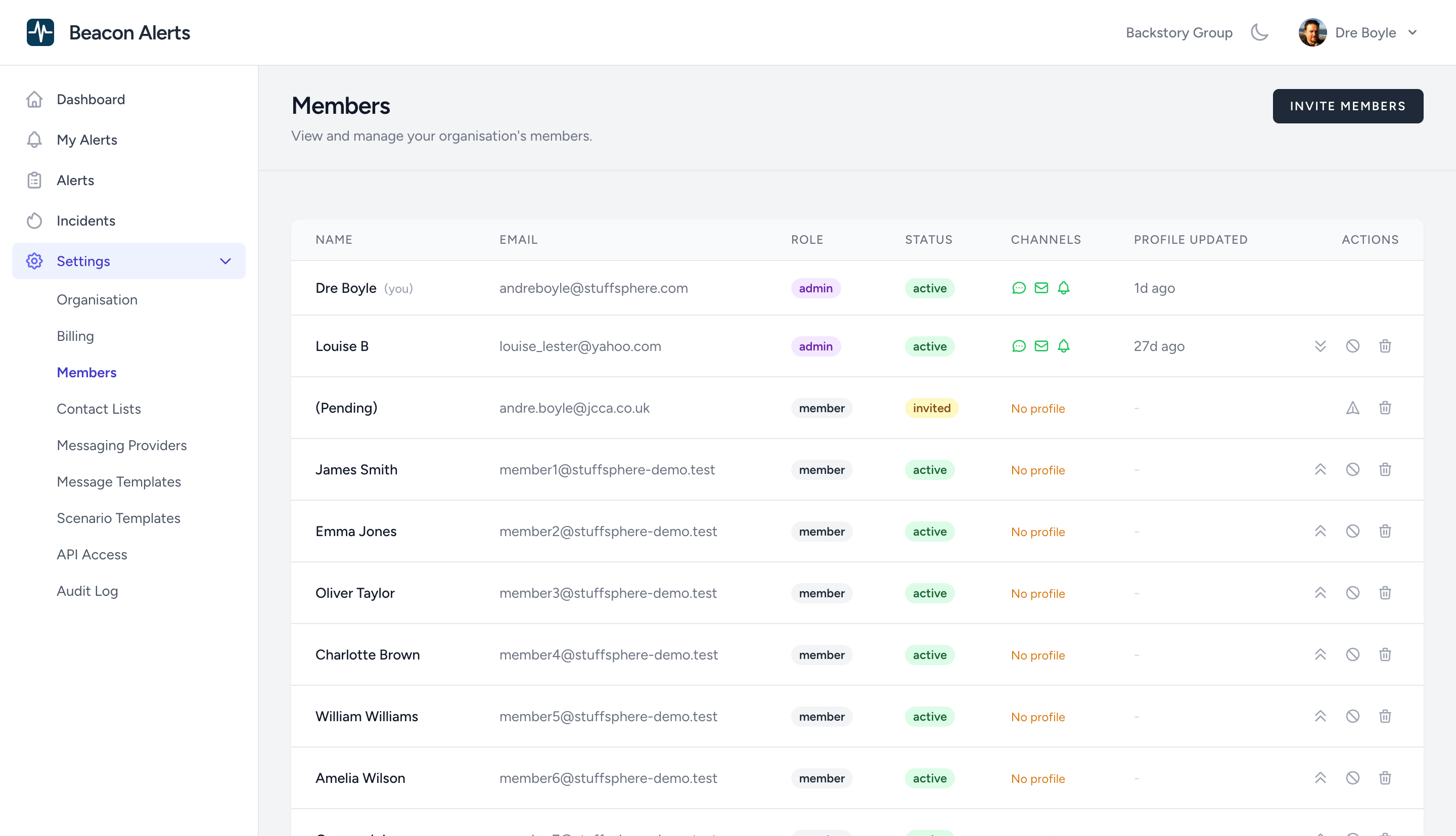Image resolution: width=1456 pixels, height=836 pixels.
Task: Open Incidents via the flame icon
Action: point(34,221)
